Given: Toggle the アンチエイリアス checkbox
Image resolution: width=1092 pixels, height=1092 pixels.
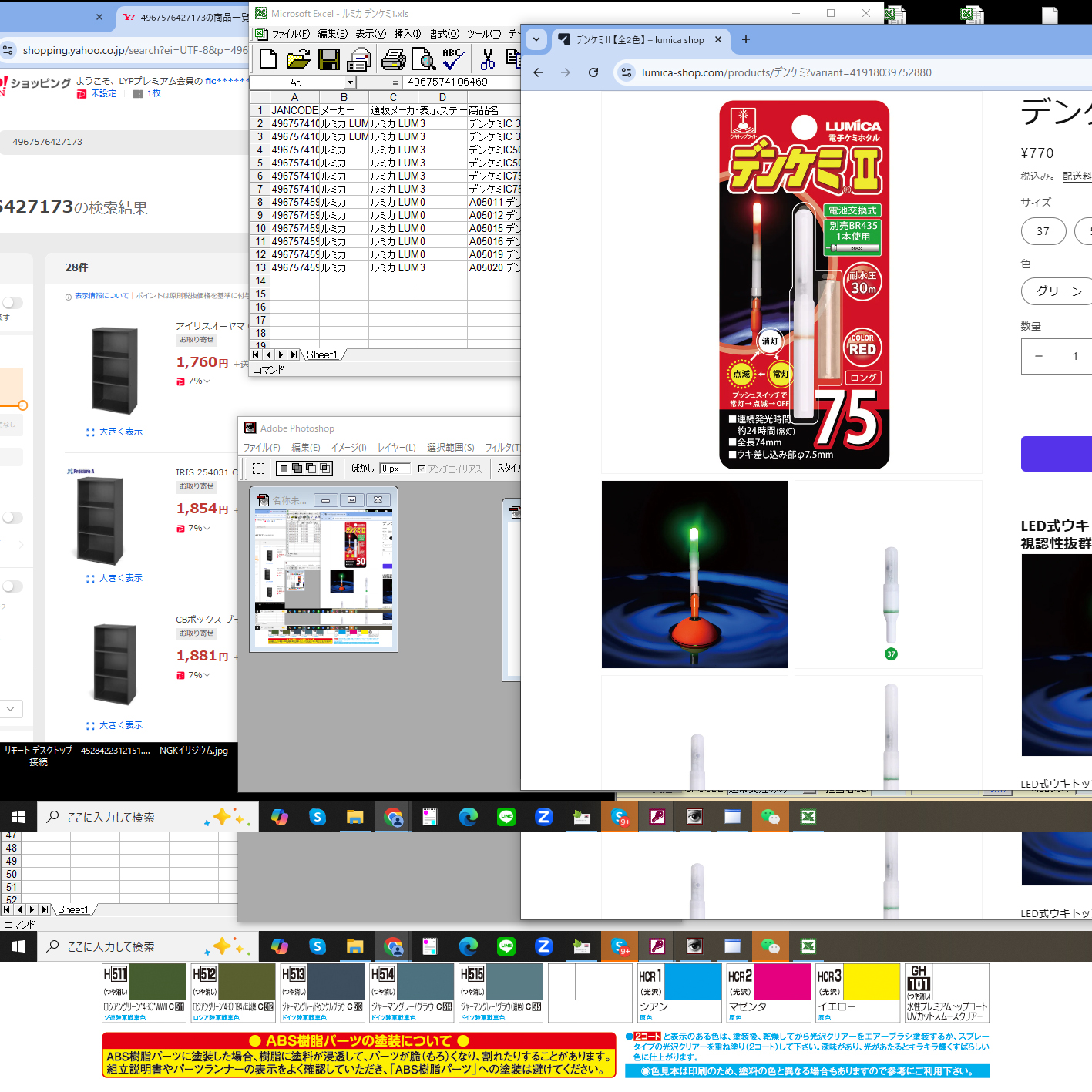Looking at the screenshot, I should pyautogui.click(x=421, y=469).
